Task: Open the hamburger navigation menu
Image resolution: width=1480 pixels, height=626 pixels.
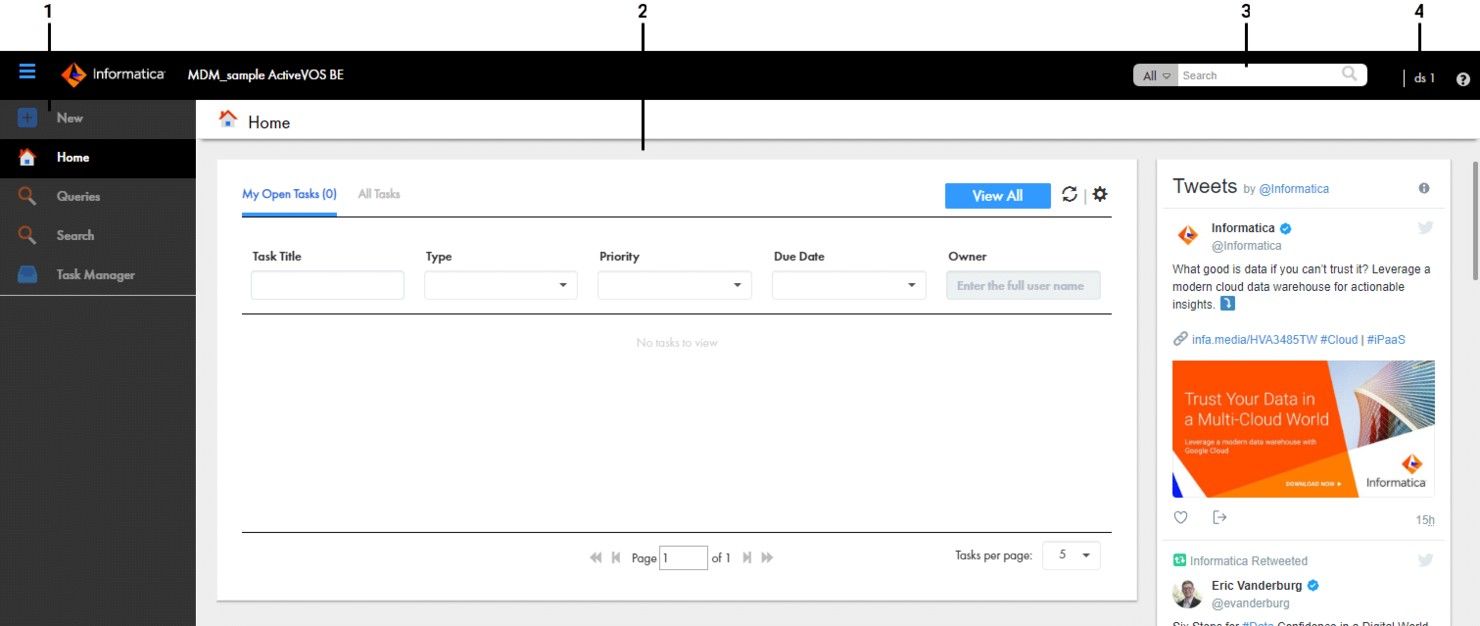Action: (x=27, y=71)
